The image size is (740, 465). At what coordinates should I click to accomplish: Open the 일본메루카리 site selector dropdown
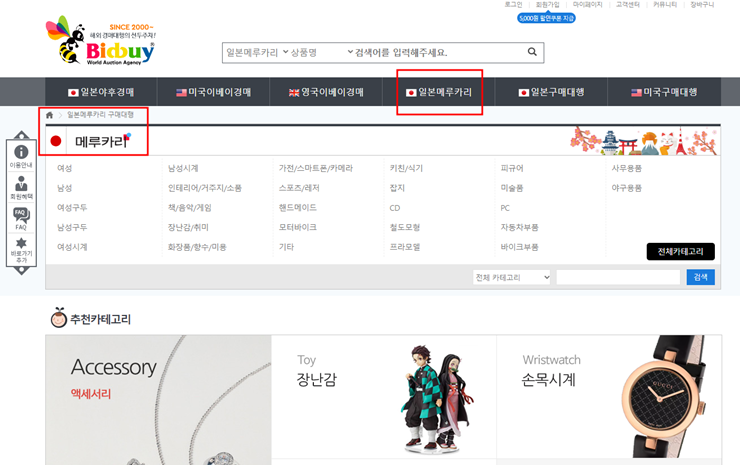click(257, 52)
